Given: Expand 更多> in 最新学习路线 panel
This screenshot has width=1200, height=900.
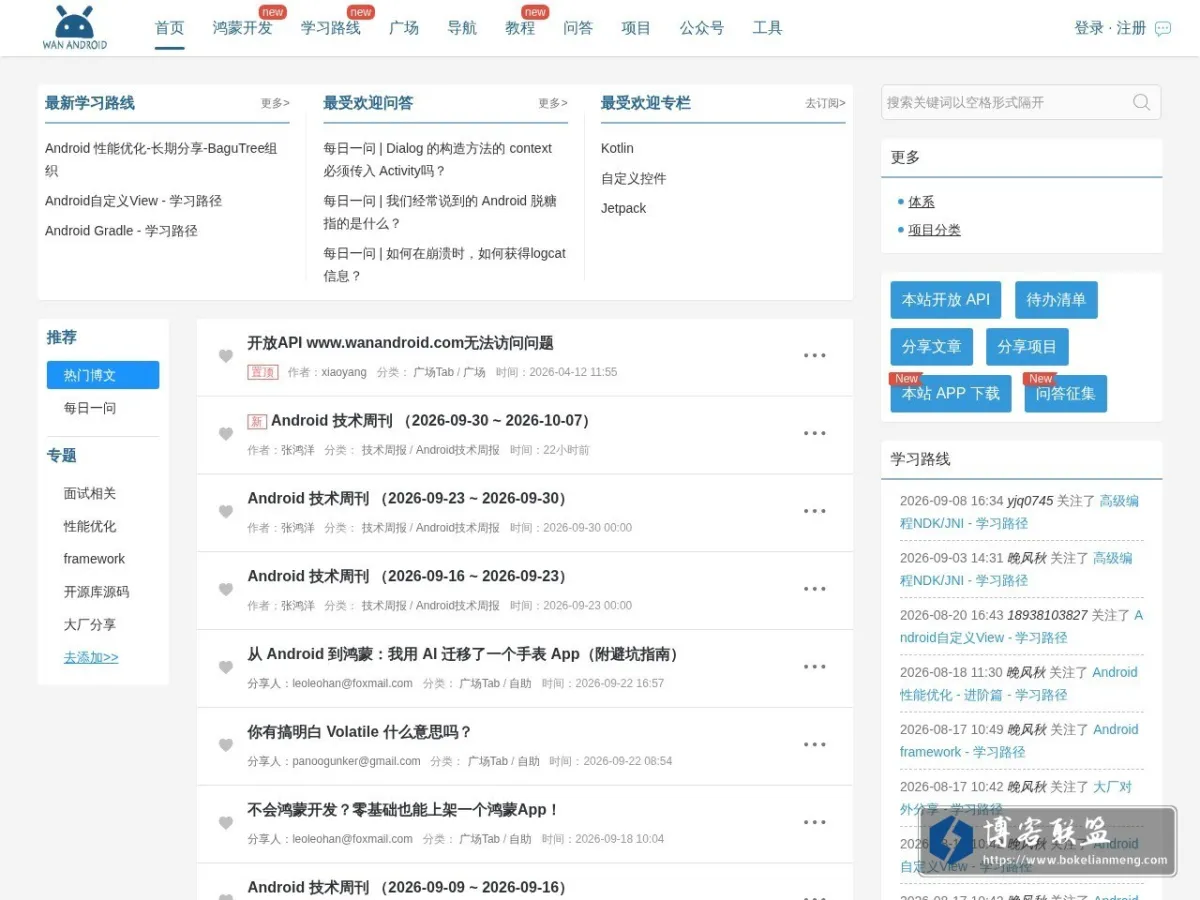Looking at the screenshot, I should 275,103.
